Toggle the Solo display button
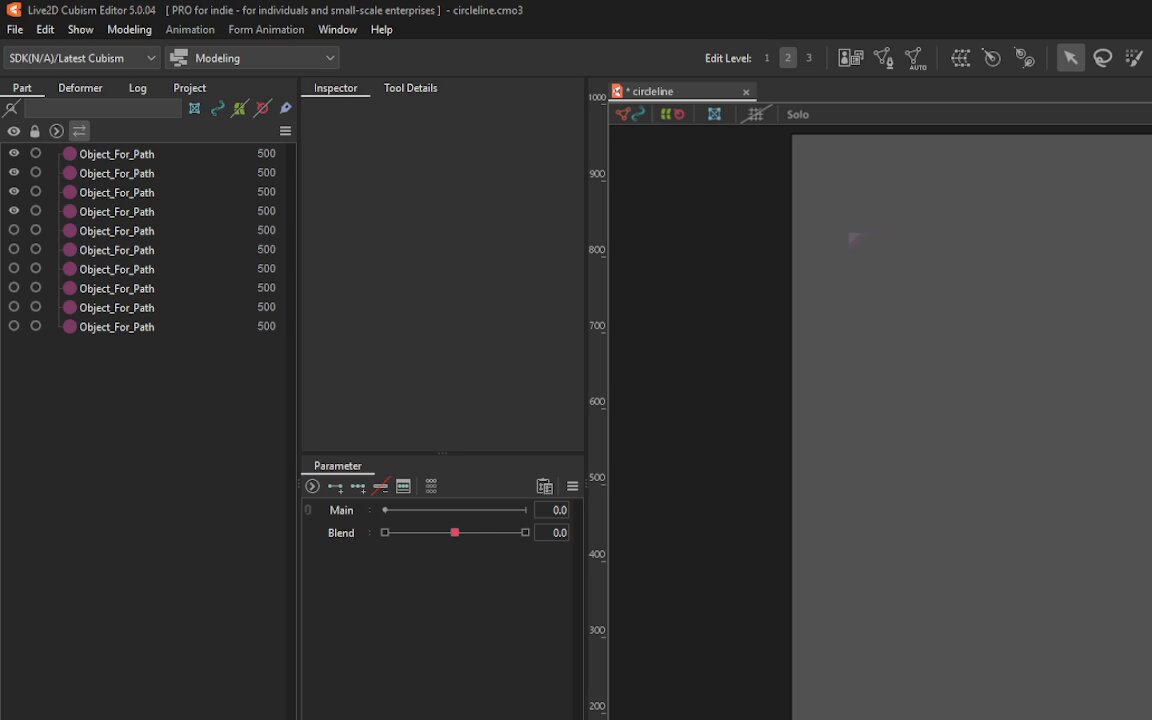This screenshot has height=720, width=1152. 798,115
